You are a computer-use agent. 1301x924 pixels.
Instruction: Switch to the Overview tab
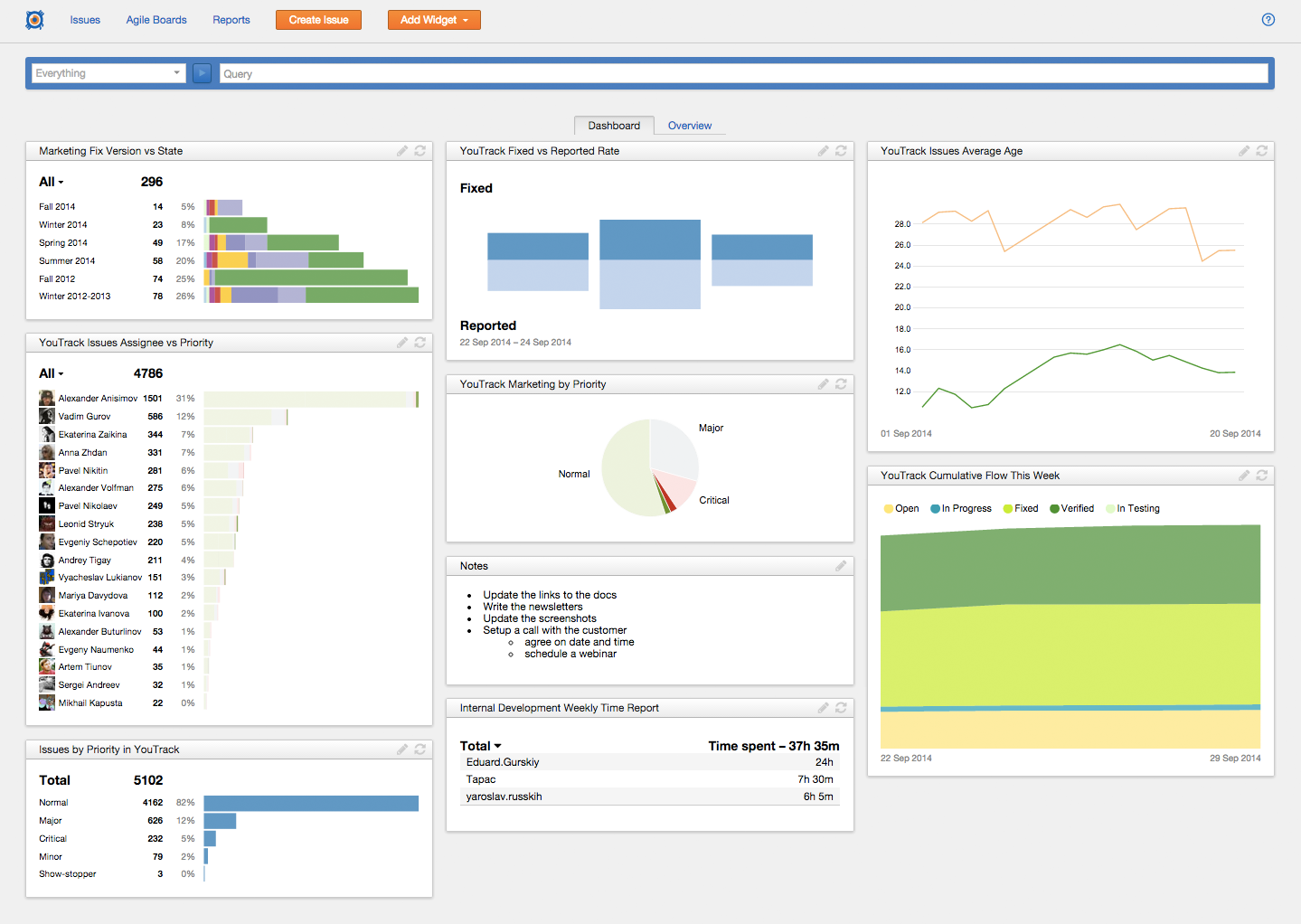(690, 126)
